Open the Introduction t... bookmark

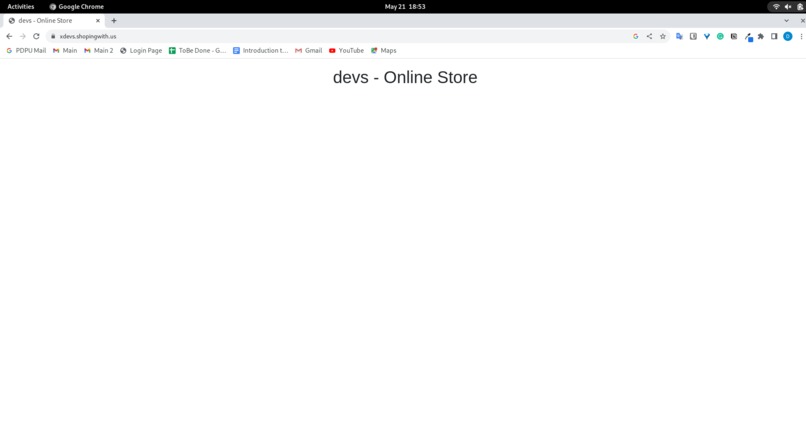click(260, 50)
